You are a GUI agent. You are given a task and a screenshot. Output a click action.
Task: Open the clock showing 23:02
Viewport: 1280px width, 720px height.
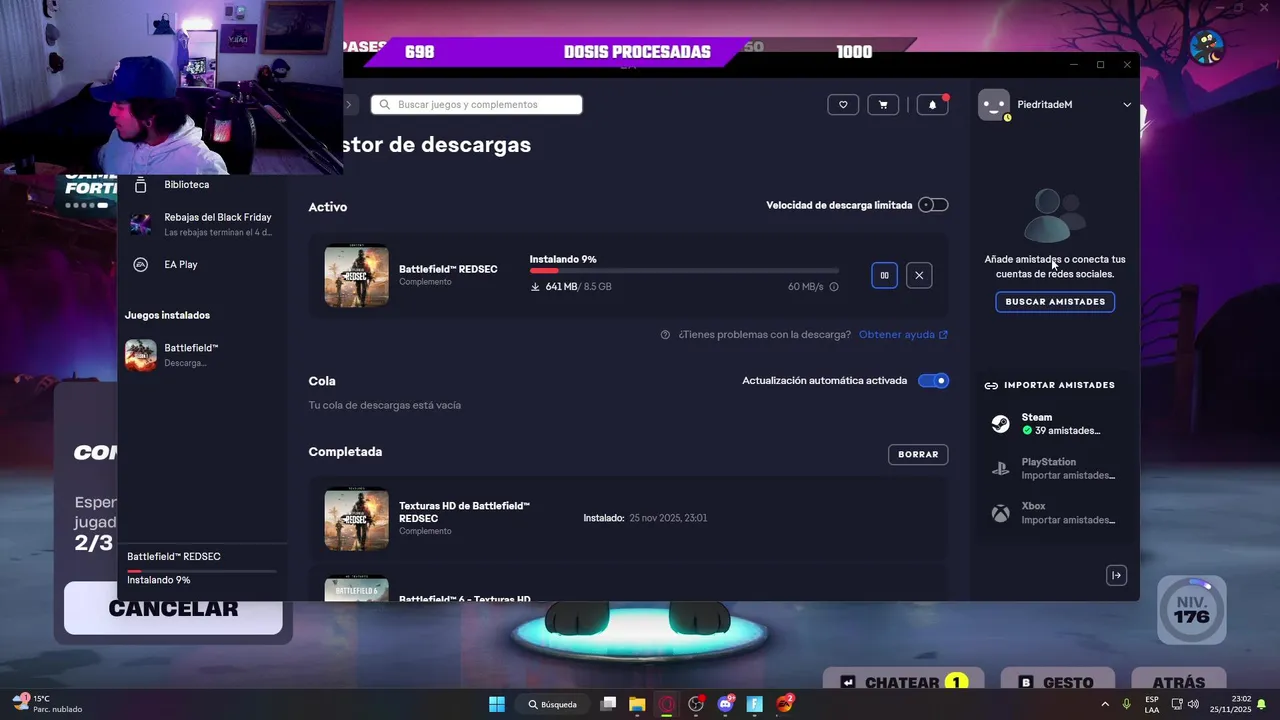tap(1230, 704)
